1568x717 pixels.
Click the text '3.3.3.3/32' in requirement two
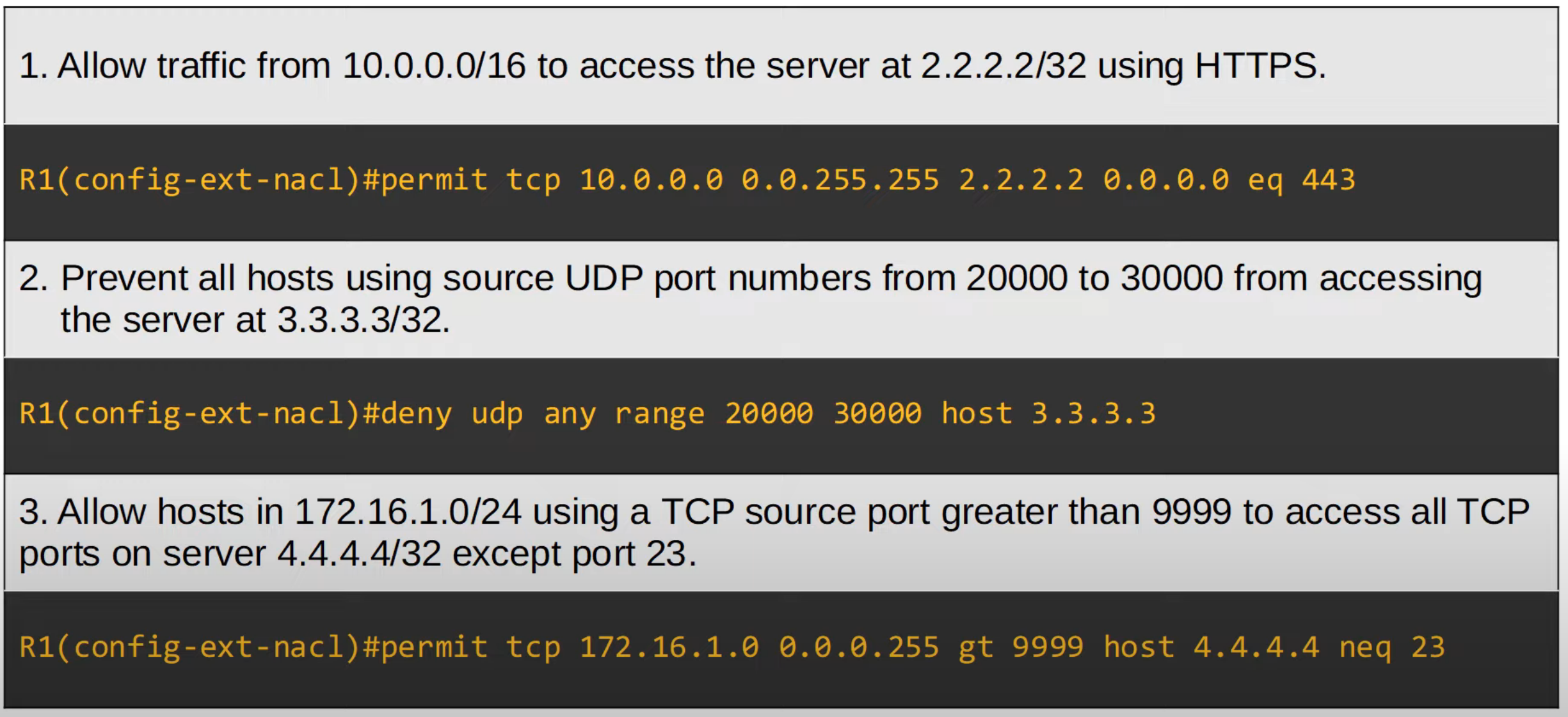point(362,320)
